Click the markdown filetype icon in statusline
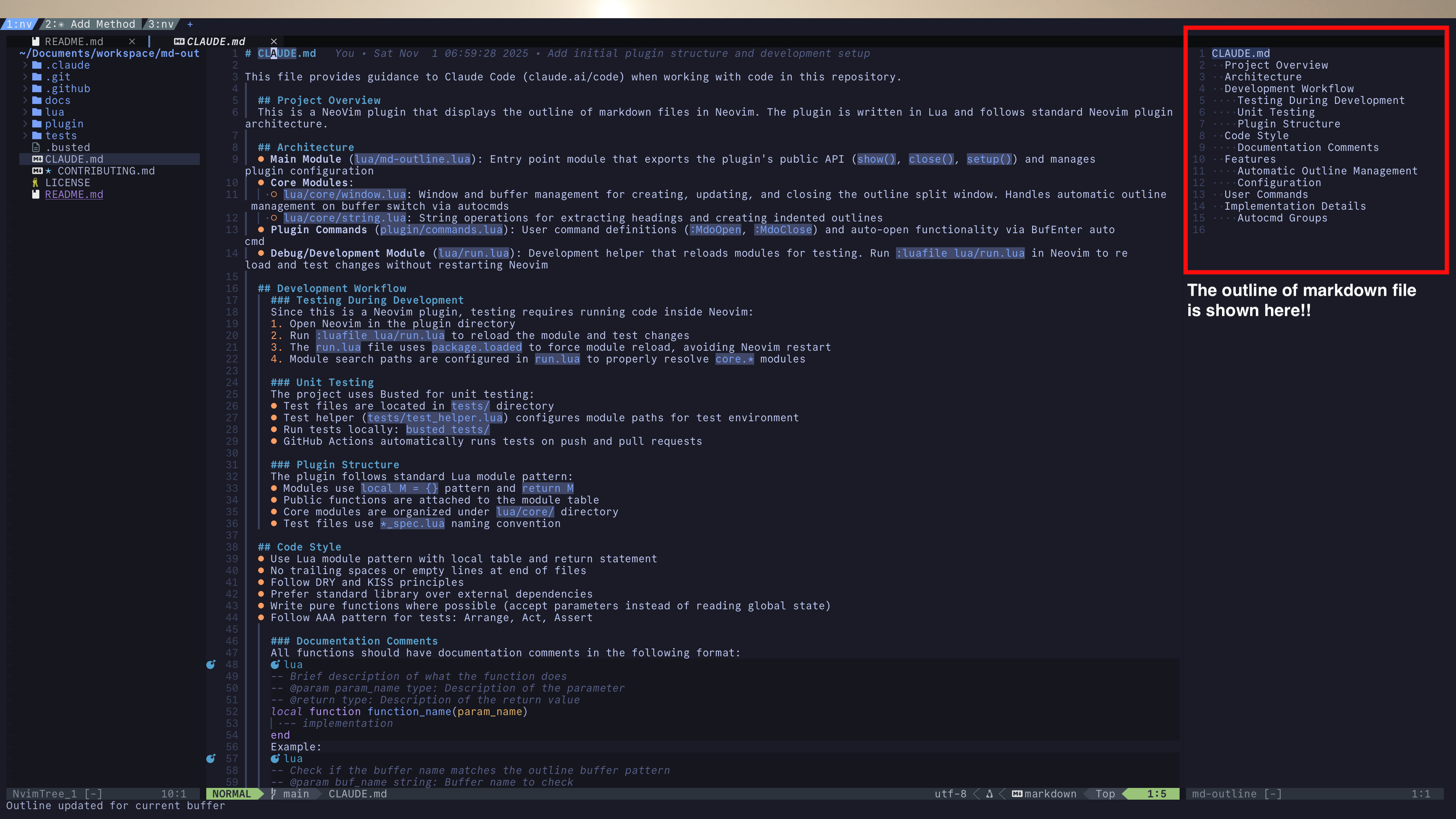 click(x=1017, y=794)
